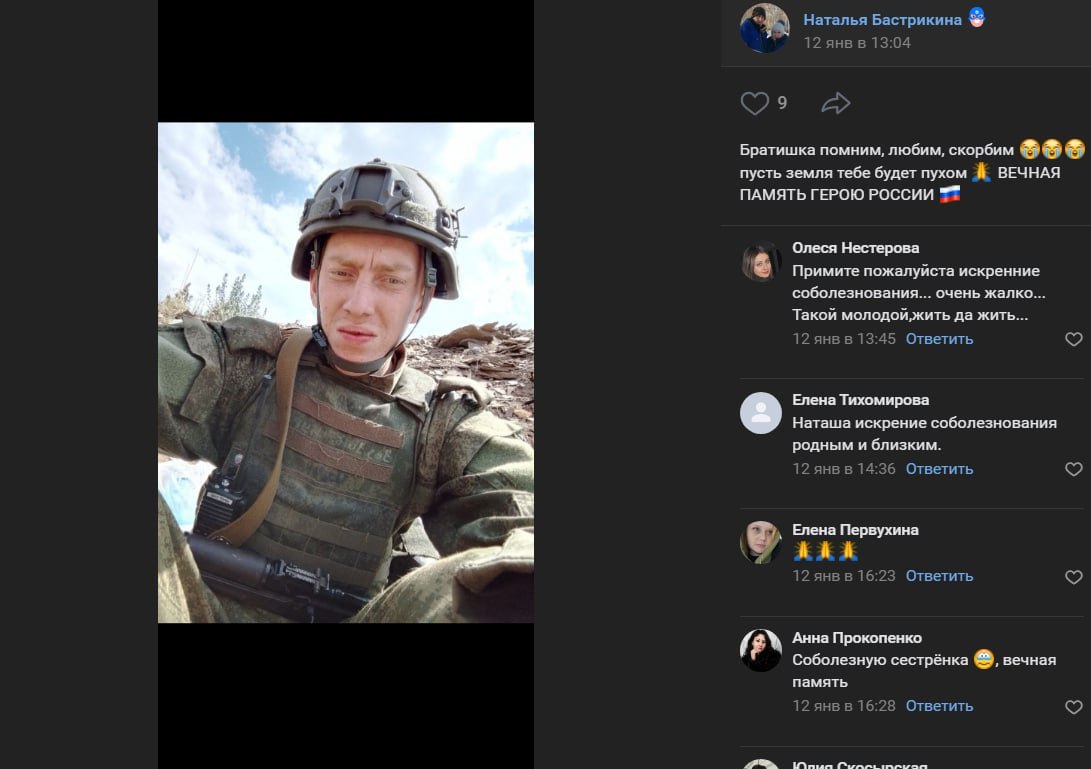Reply to Елена Тихомирова's comment

pyautogui.click(x=939, y=469)
